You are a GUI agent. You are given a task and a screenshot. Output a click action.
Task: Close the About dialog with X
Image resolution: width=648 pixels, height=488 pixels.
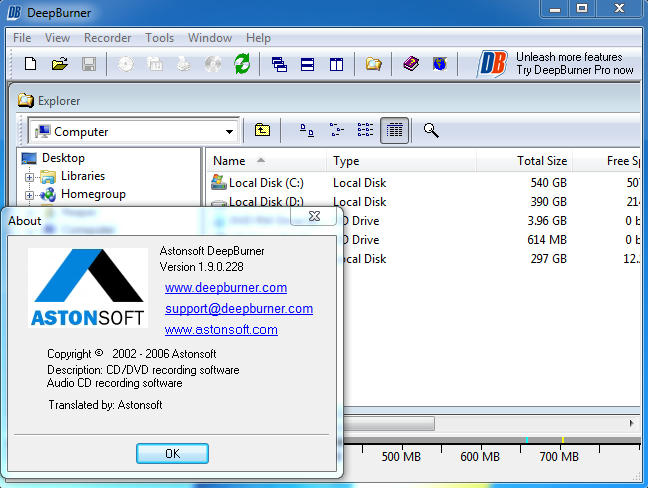coord(314,216)
